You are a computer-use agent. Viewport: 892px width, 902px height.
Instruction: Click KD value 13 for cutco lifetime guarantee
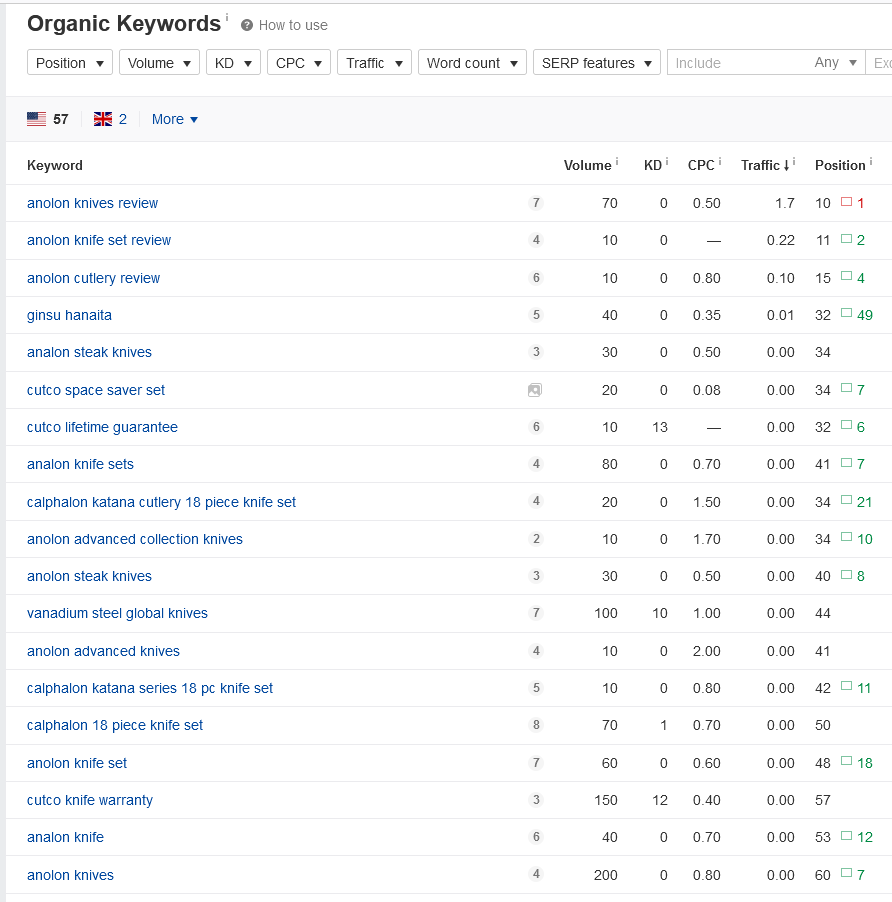[660, 427]
